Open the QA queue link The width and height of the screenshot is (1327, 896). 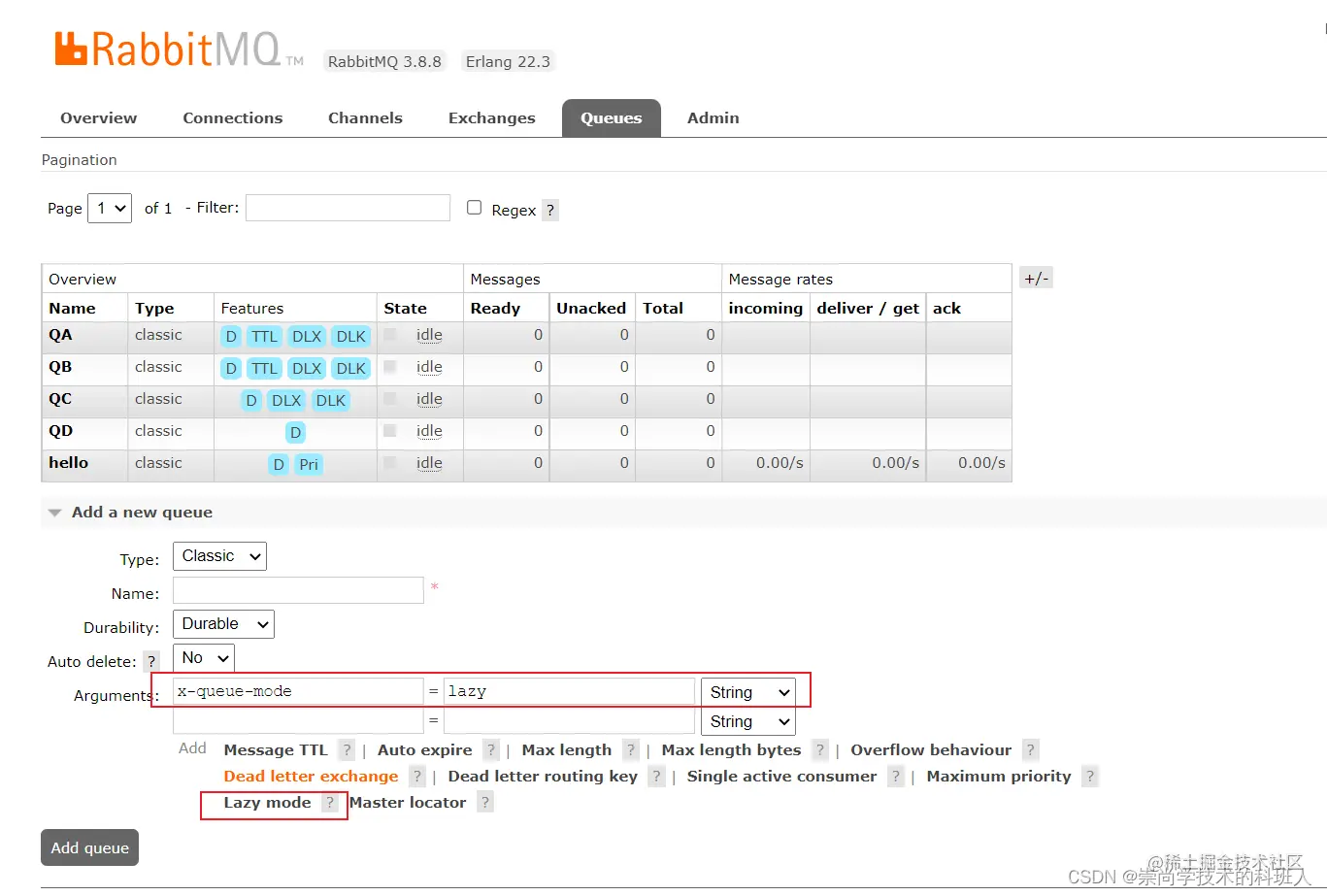(60, 335)
